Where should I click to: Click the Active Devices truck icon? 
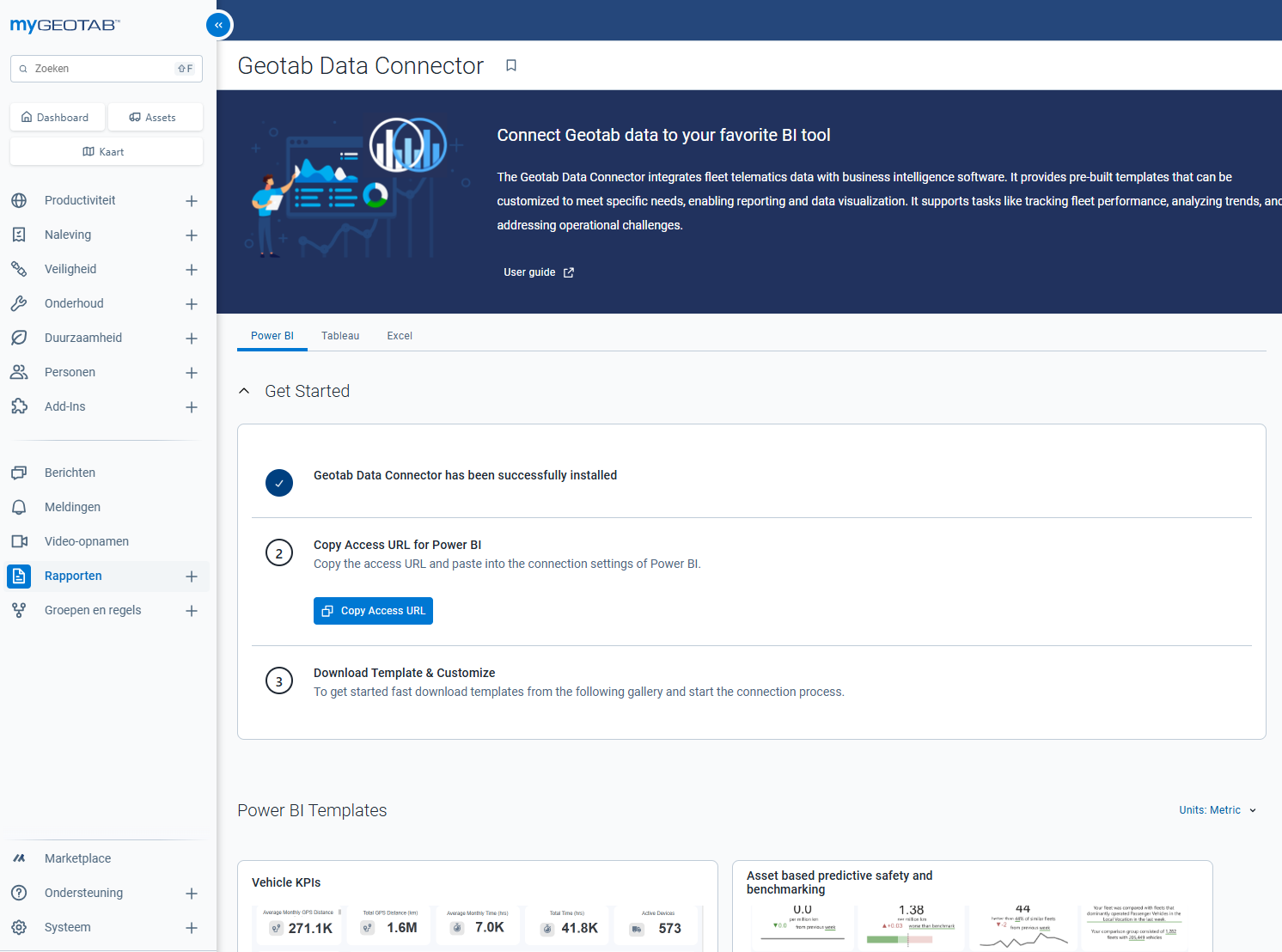click(x=637, y=929)
